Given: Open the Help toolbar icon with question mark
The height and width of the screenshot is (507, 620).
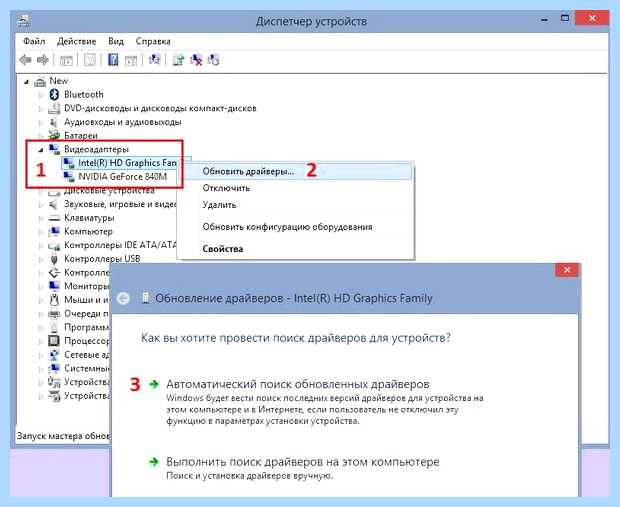Looking at the screenshot, I should (113, 60).
